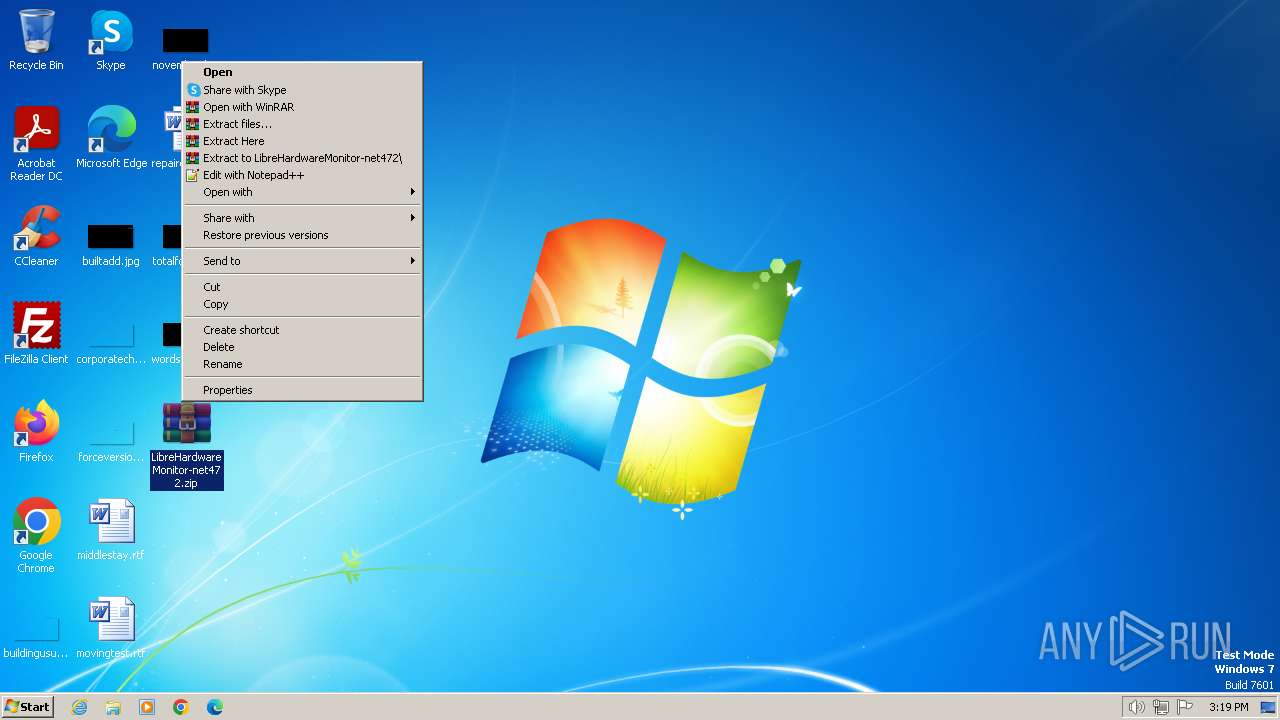Choose Extract Here in the menu
The image size is (1280, 720).
click(x=303, y=141)
